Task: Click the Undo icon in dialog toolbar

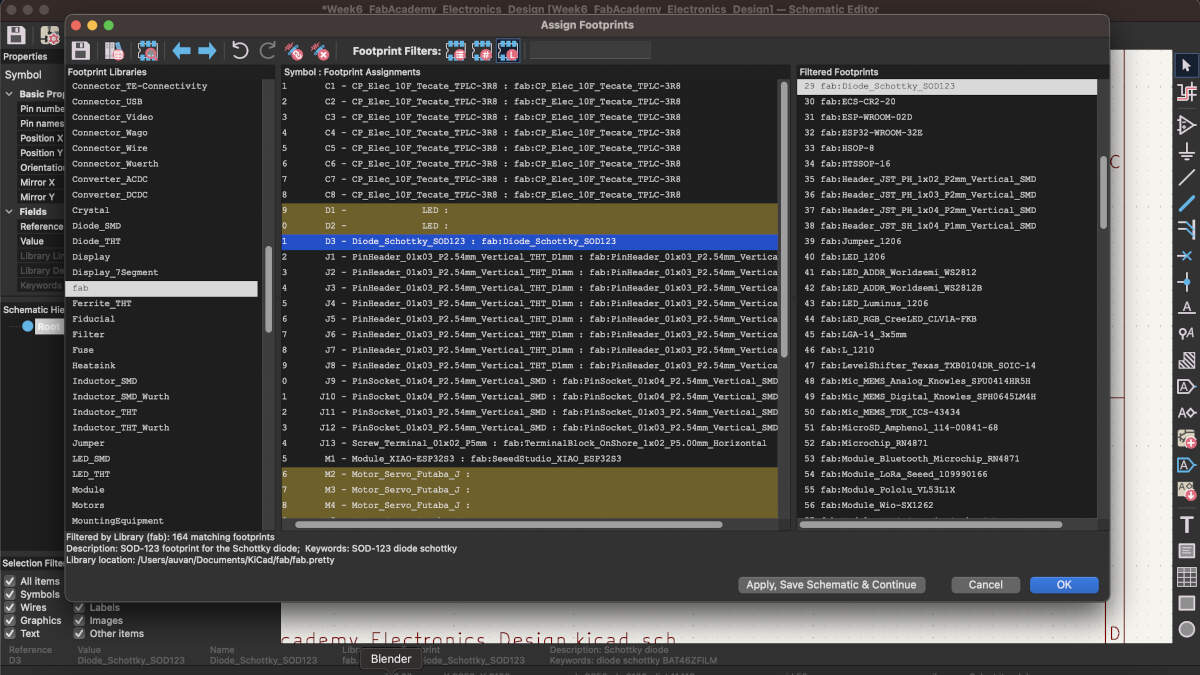Action: click(240, 50)
